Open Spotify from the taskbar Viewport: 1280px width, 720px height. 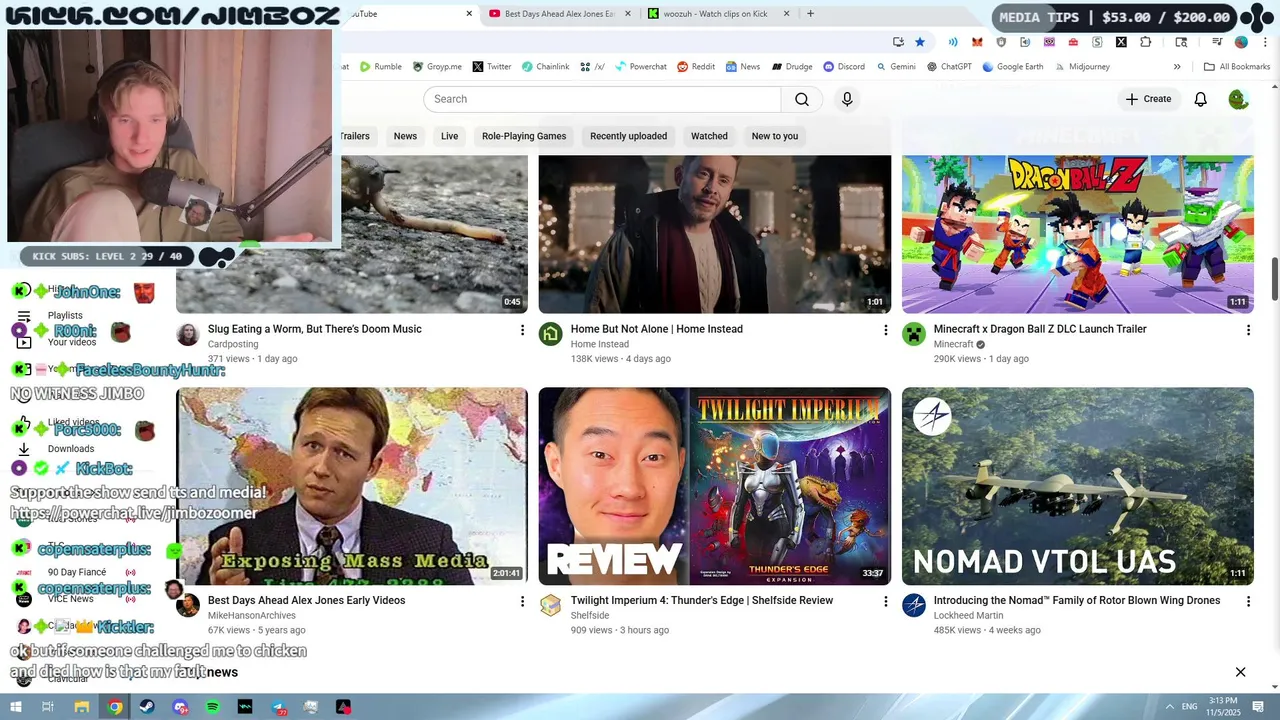pos(213,707)
